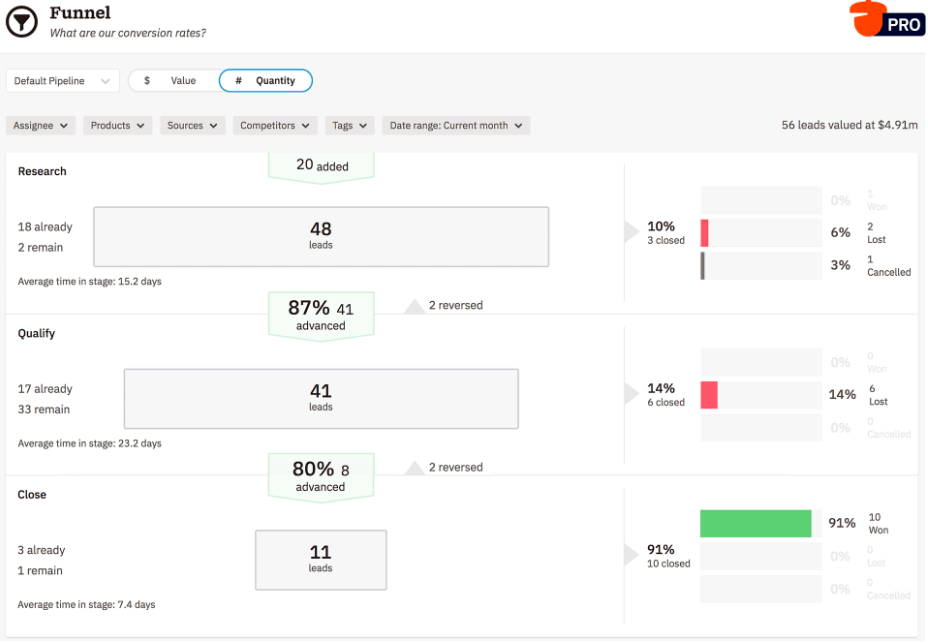Click the '87% advanced' badge below Research
The height and width of the screenshot is (643, 928).
click(320, 314)
